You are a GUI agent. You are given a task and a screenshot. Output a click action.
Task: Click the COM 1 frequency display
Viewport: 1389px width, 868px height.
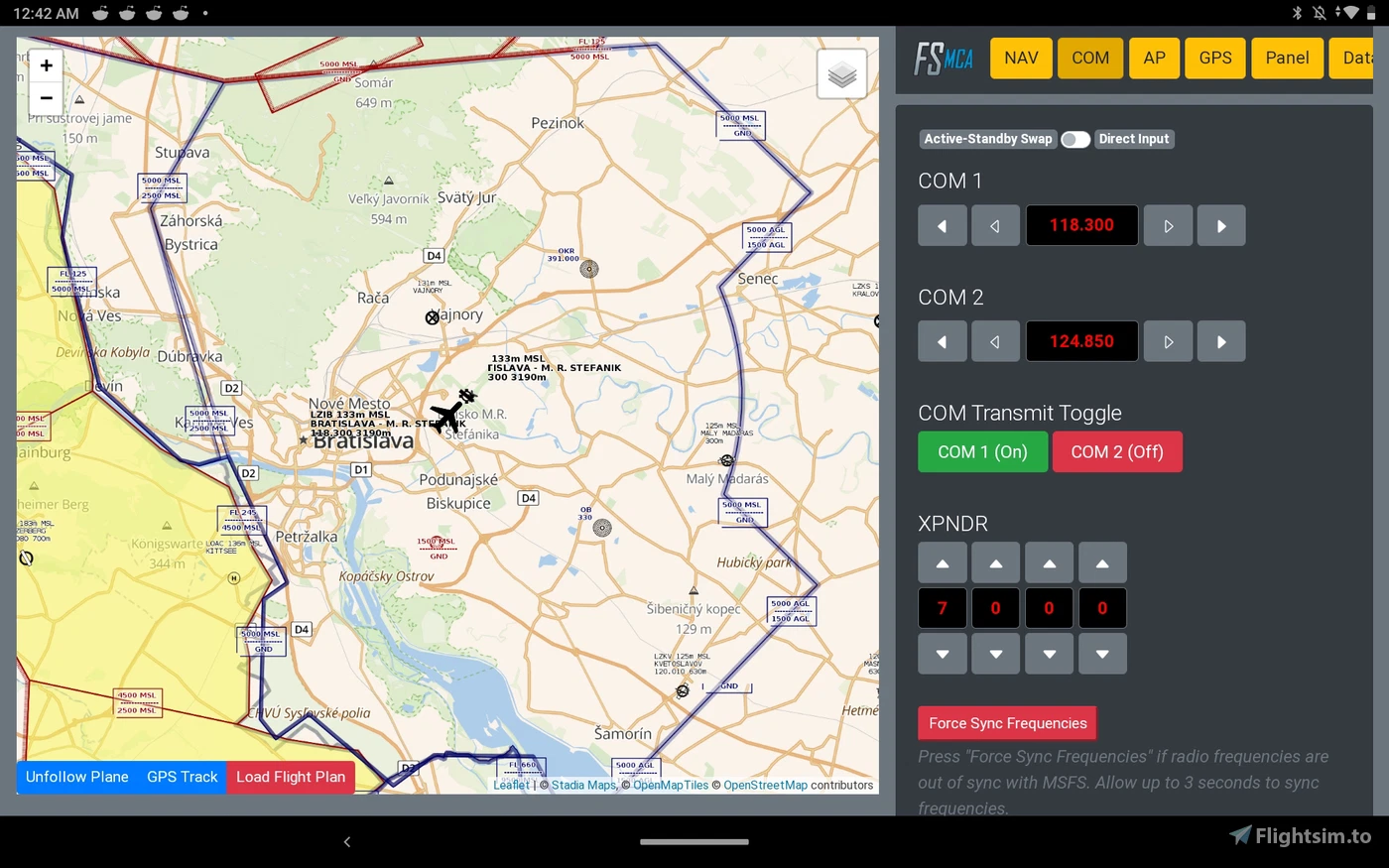pyautogui.click(x=1081, y=225)
